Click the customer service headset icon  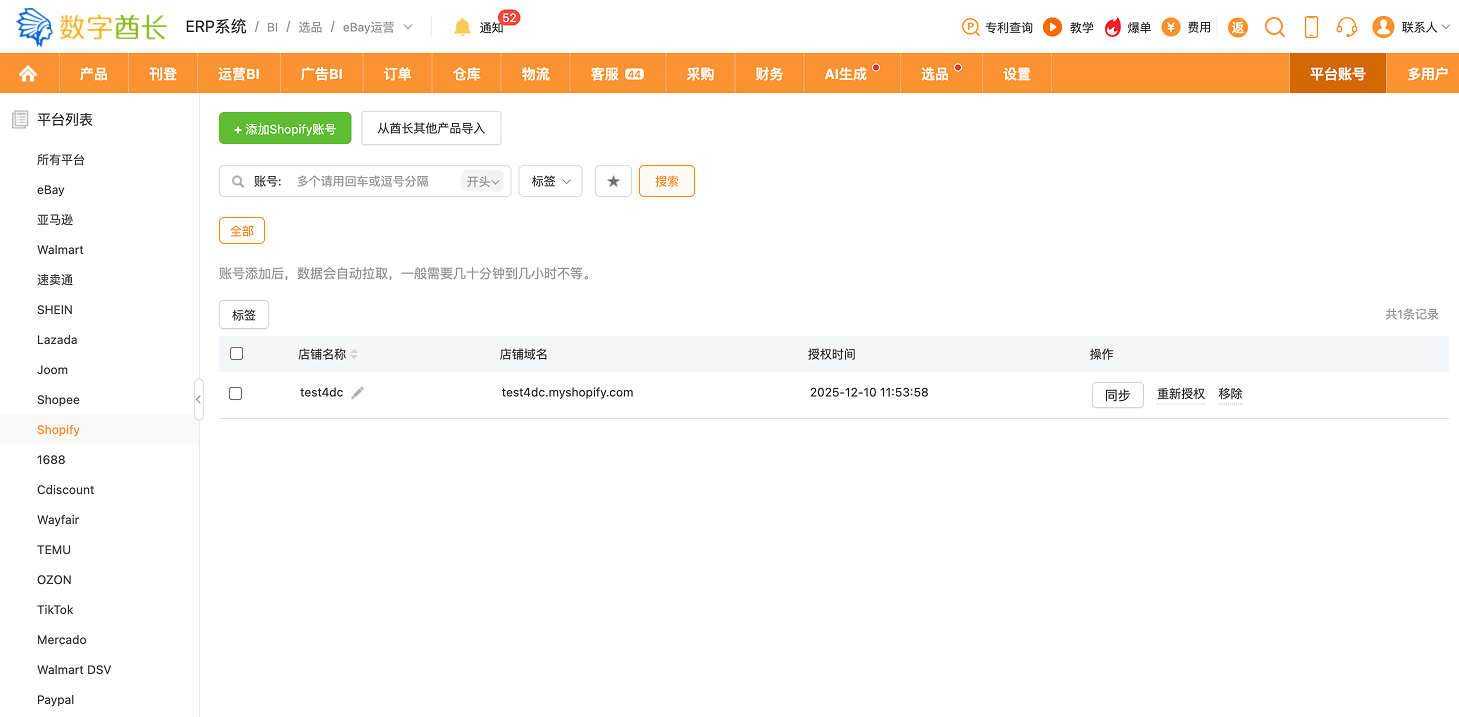point(1347,27)
